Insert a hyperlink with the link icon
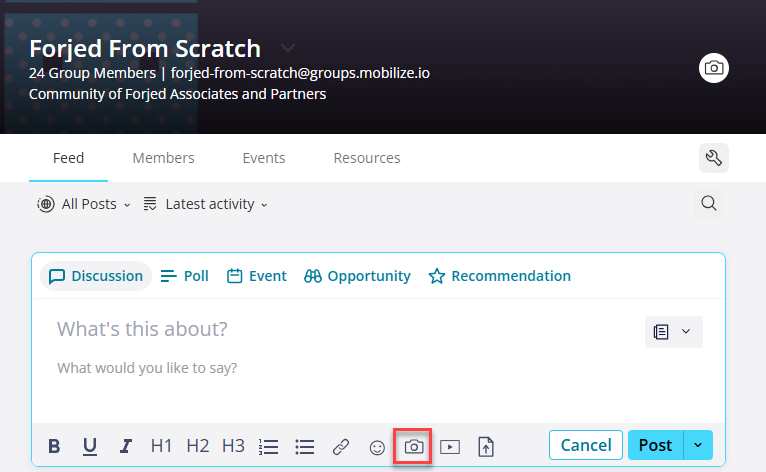Viewport: 766px width, 472px height. (340, 447)
